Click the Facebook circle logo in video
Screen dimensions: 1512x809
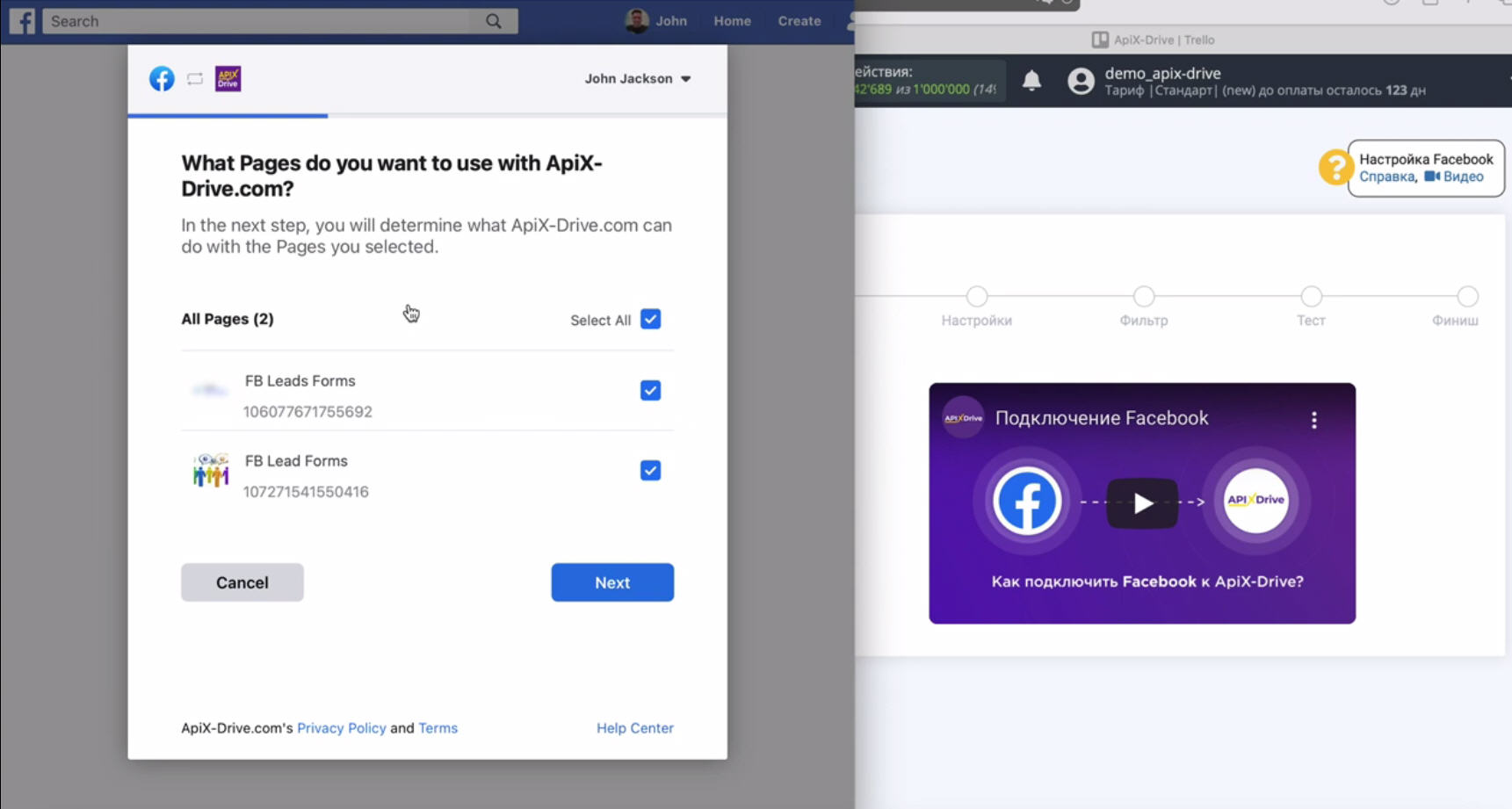pyautogui.click(x=1026, y=502)
